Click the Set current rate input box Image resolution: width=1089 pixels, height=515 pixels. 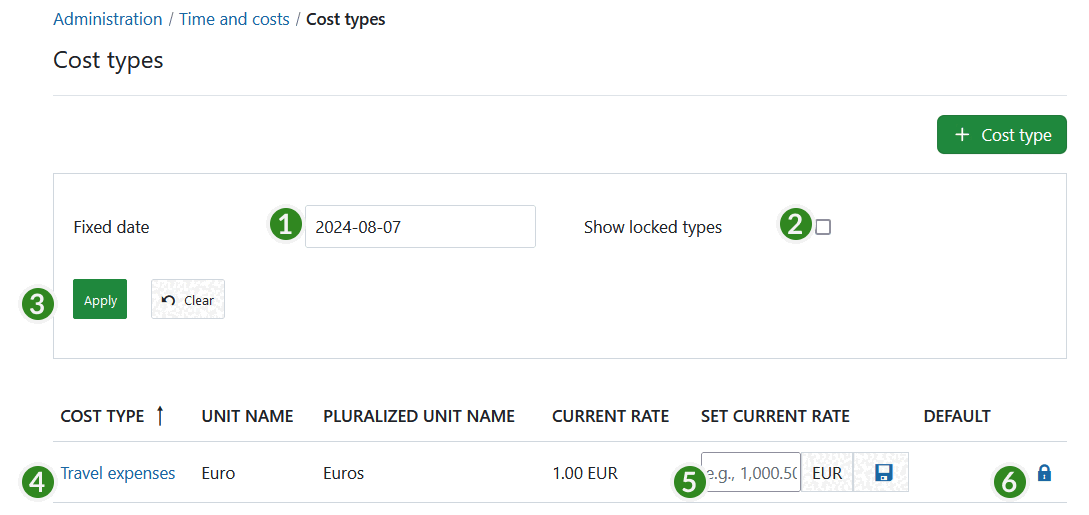pos(750,473)
